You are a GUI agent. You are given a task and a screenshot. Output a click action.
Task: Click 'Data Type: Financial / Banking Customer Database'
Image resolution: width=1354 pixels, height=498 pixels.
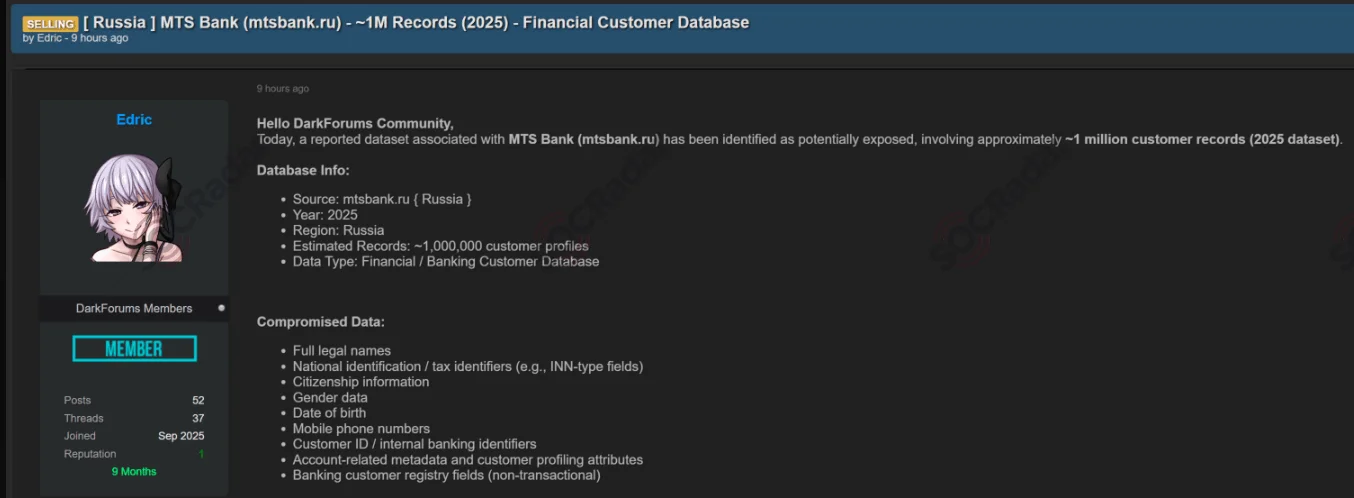(x=446, y=261)
